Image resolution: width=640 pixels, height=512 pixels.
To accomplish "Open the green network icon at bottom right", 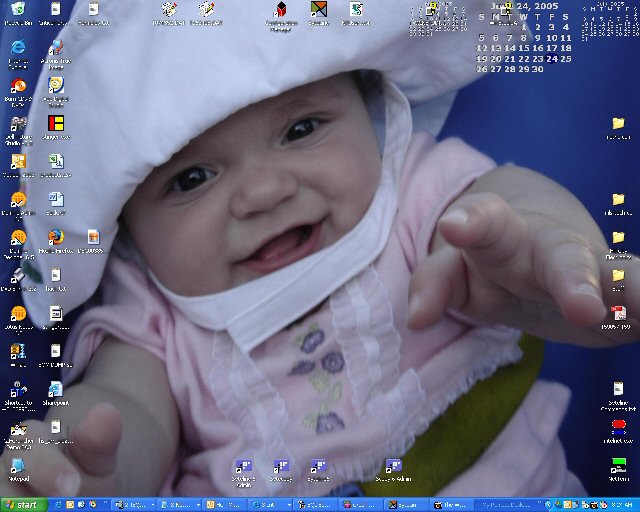I will [618, 464].
